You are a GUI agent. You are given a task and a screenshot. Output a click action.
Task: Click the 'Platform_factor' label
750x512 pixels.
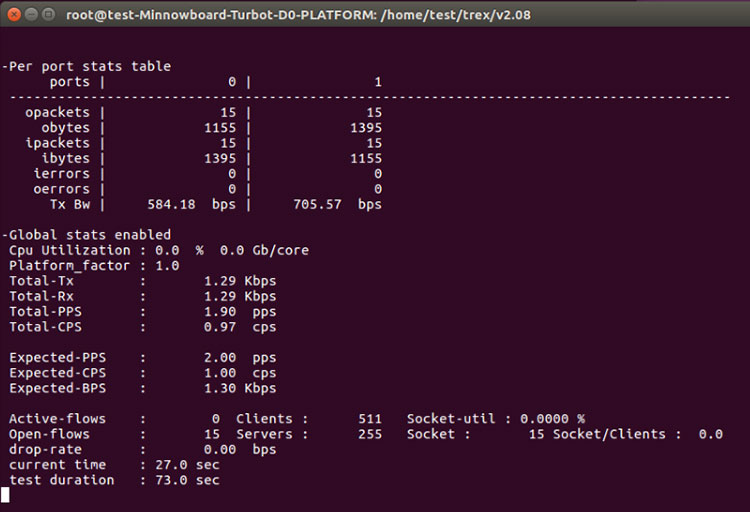(69, 266)
